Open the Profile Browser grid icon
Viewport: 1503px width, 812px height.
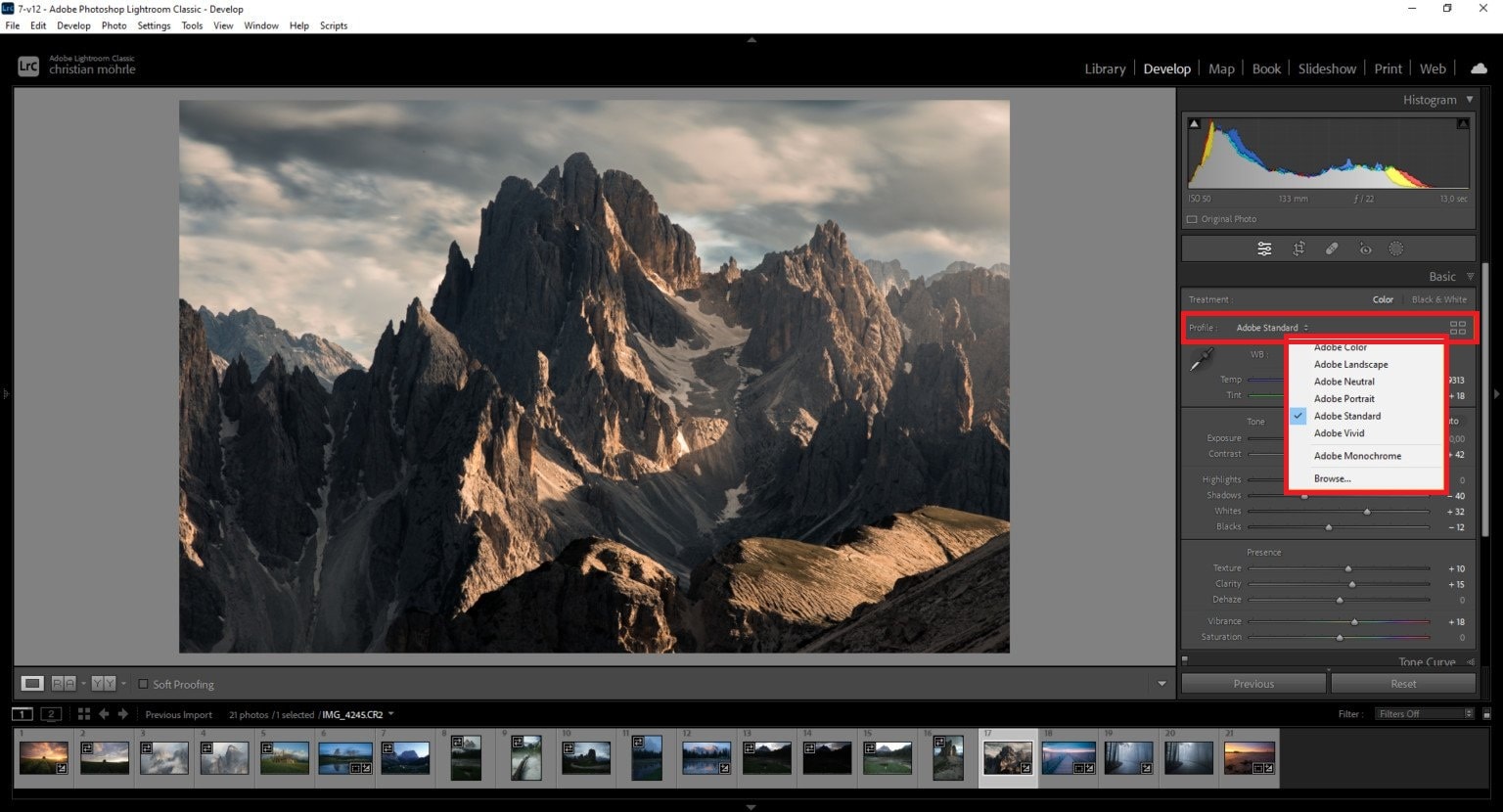click(x=1458, y=328)
